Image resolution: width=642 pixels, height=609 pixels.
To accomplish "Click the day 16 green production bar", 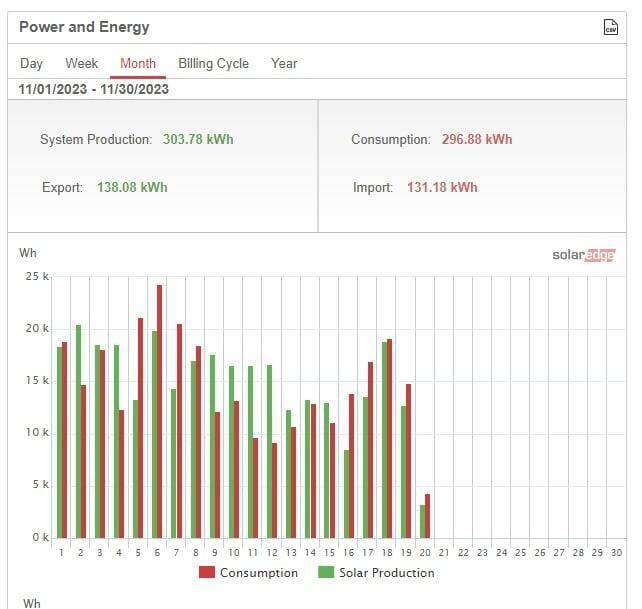I will point(346,494).
